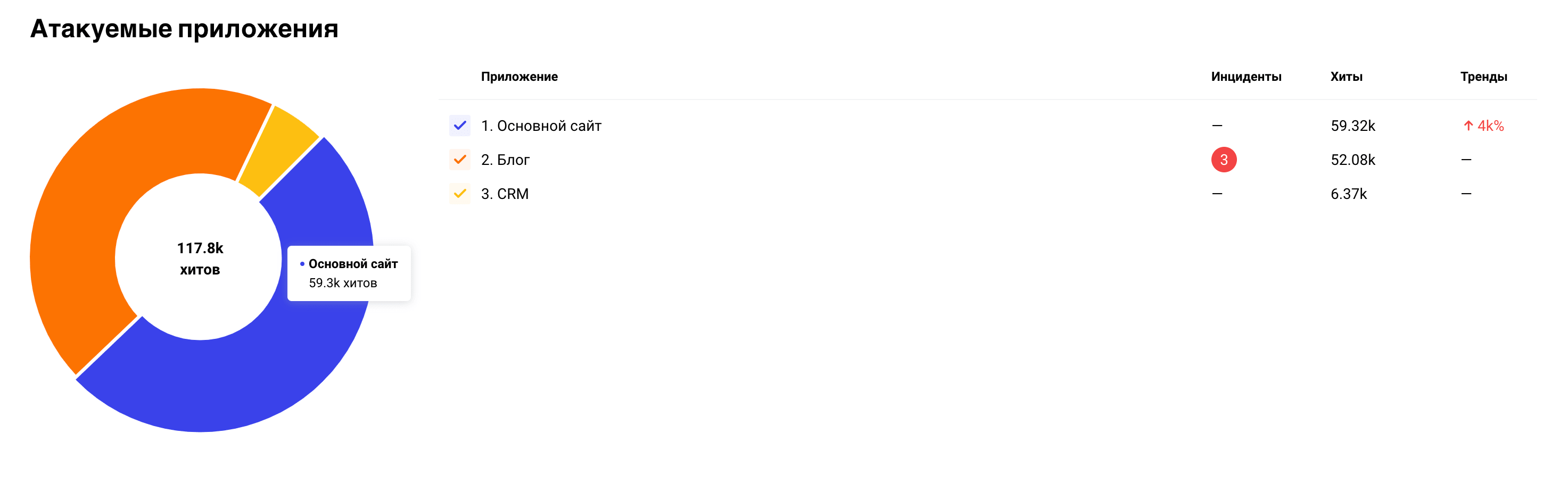
Task: Disable the yellow CRM checkbox
Action: [x=459, y=194]
